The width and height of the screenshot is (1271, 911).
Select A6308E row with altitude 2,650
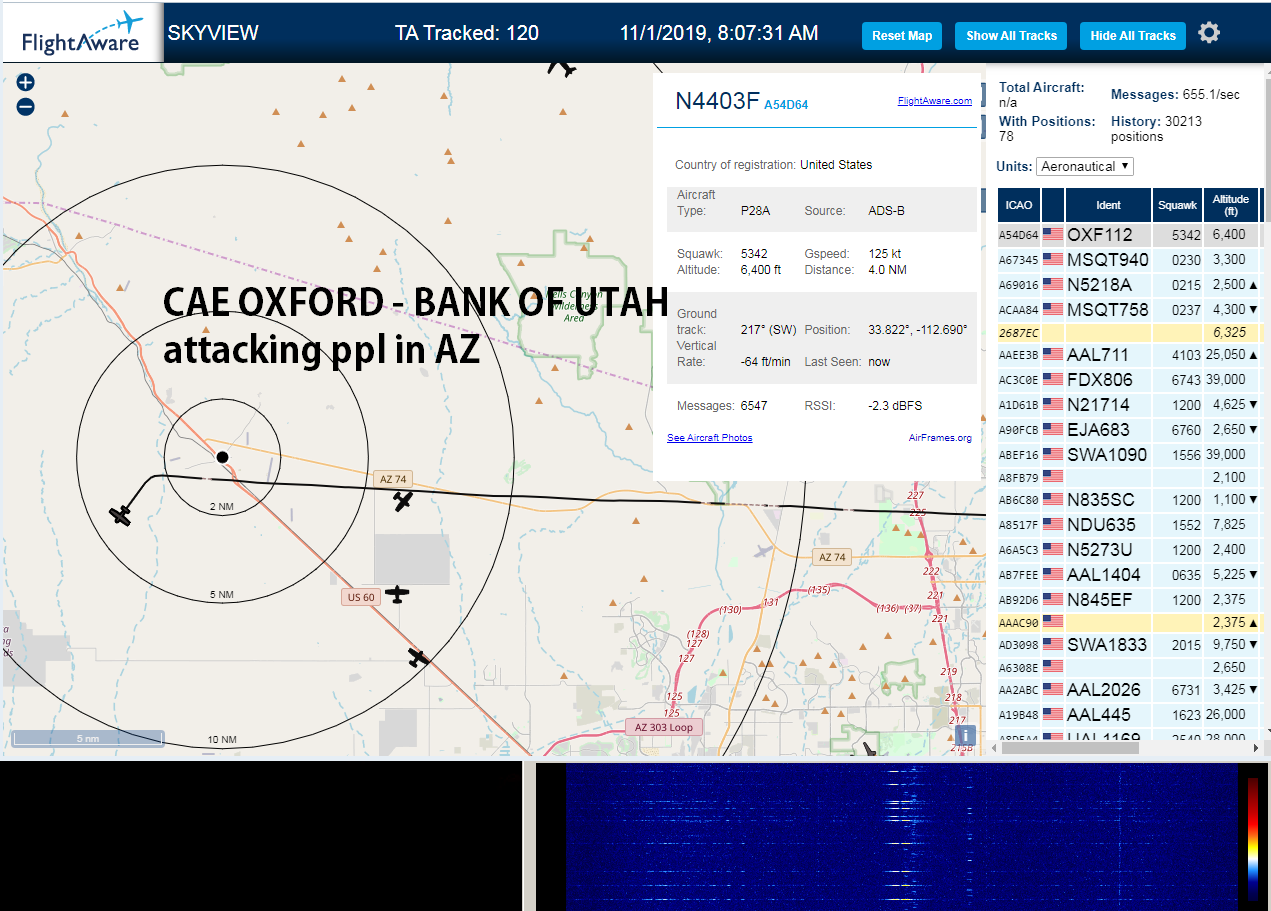tap(1129, 668)
